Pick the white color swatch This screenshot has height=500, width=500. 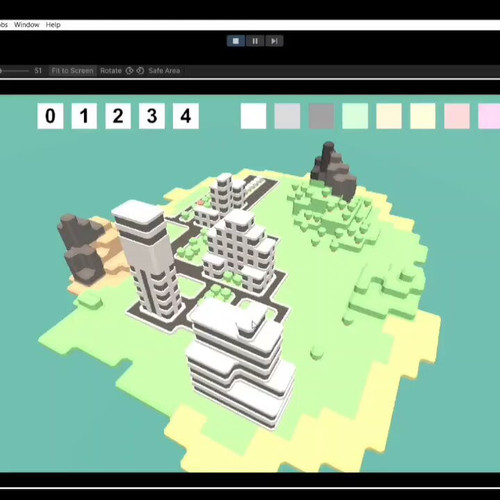point(253,116)
